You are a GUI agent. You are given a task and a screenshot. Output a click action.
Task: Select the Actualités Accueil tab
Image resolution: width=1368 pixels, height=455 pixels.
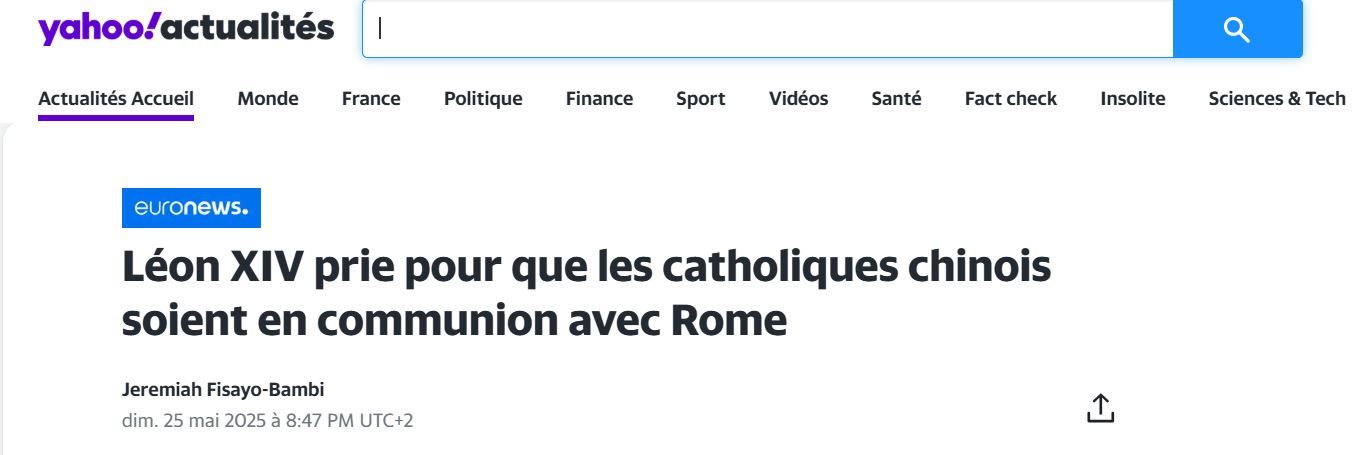click(116, 98)
